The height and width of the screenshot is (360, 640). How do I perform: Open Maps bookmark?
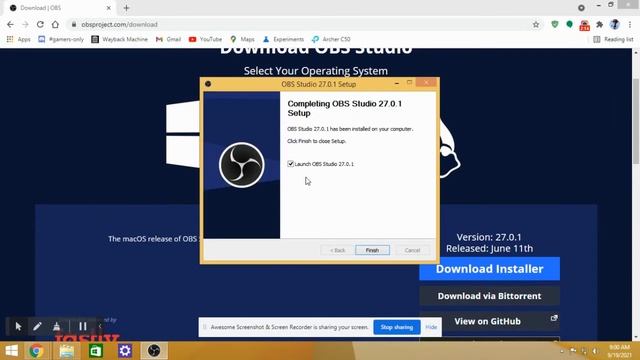click(242, 39)
